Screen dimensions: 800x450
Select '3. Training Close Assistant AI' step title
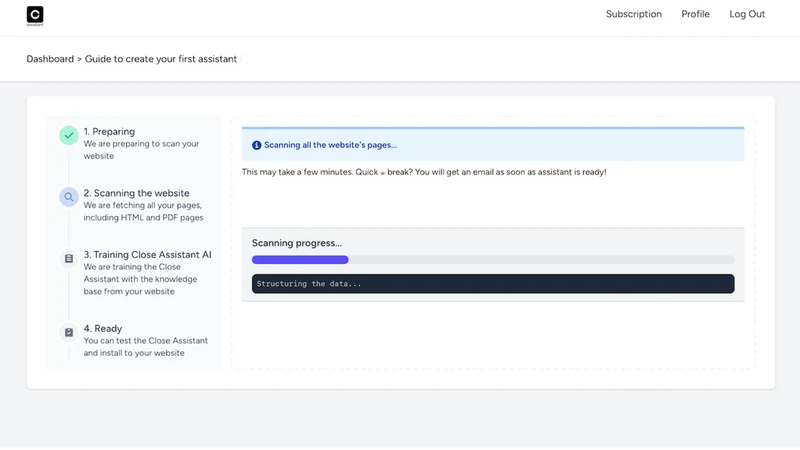[x=147, y=255]
